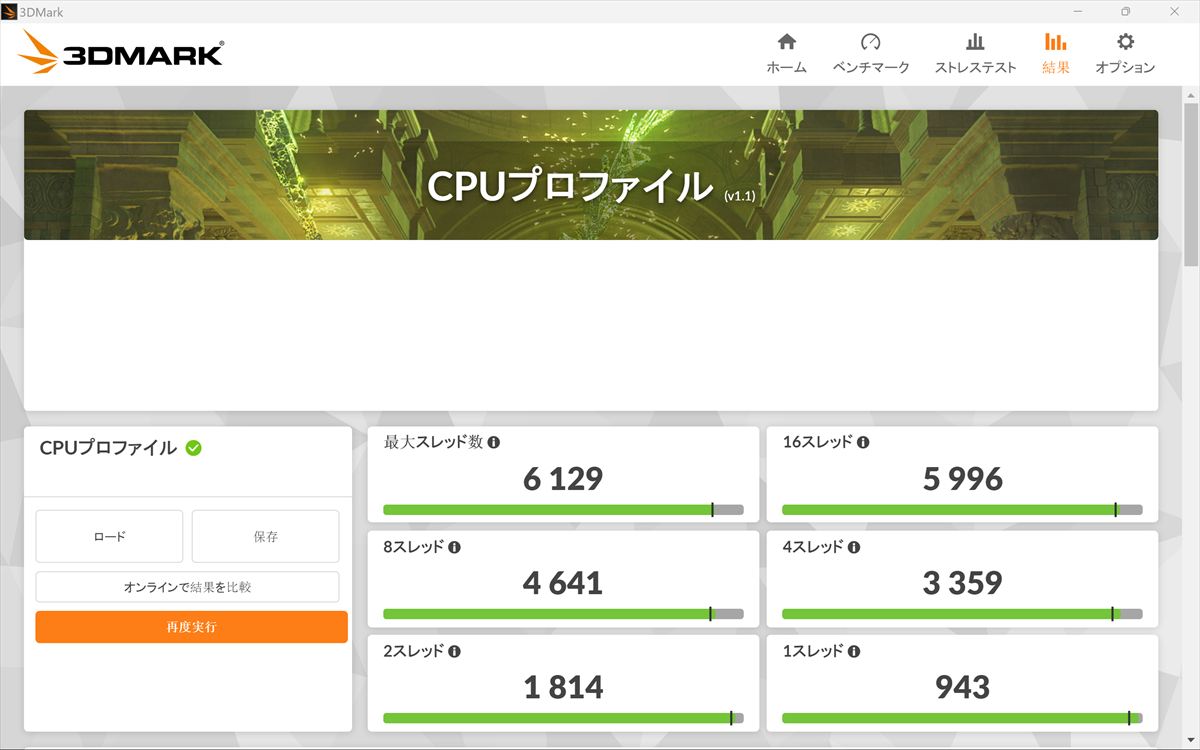Click the 5 996 score value
This screenshot has width=1200, height=750.
962,478
